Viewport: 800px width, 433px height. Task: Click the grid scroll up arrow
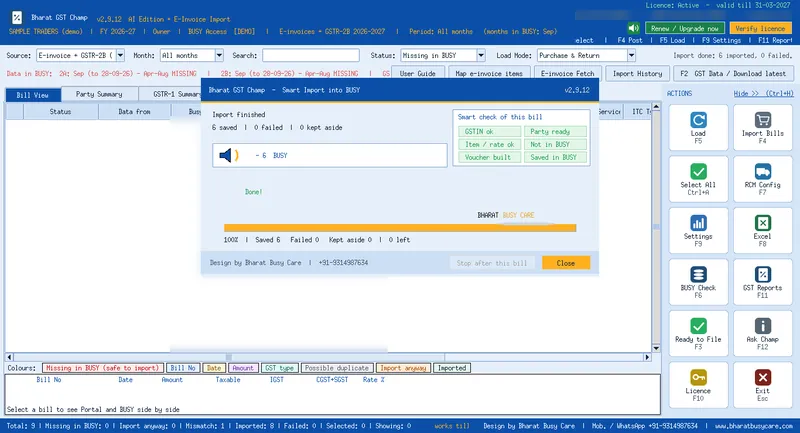(656, 106)
